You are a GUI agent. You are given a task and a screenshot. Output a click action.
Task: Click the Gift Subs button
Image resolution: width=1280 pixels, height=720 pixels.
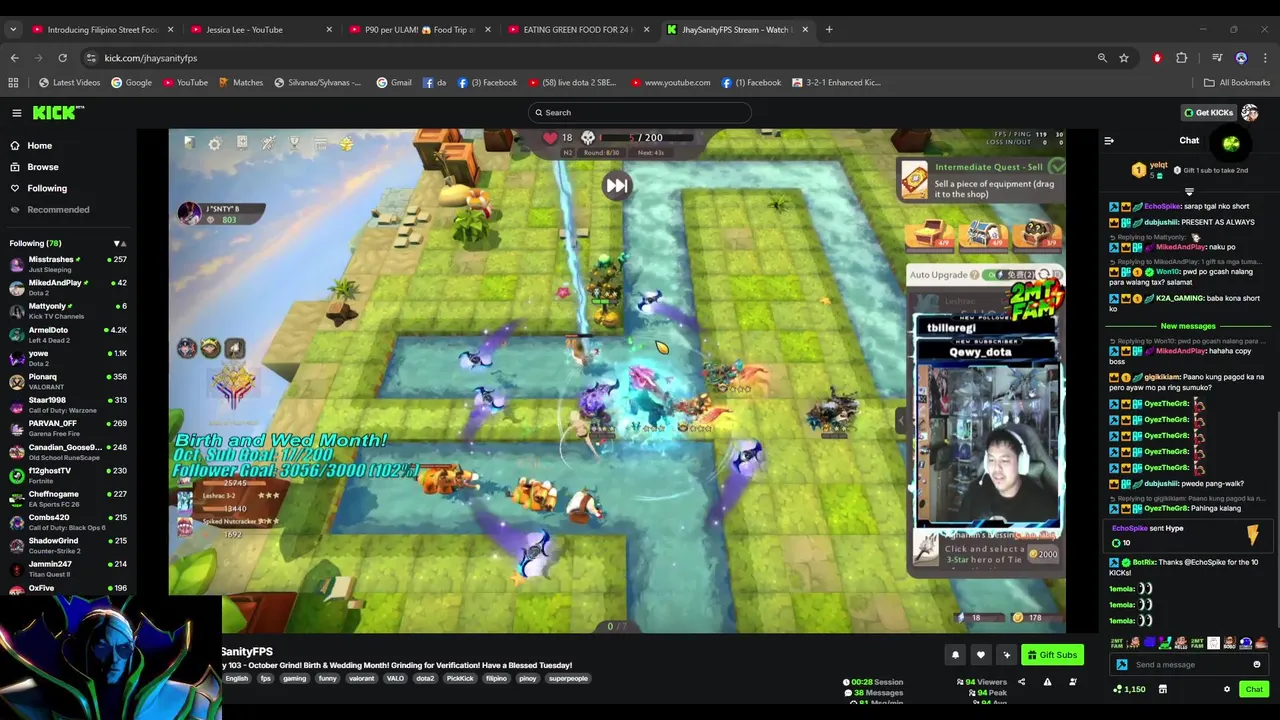[1052, 655]
